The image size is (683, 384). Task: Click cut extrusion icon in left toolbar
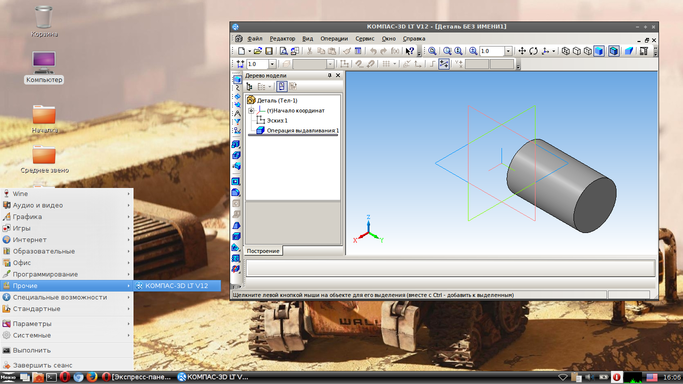pyautogui.click(x=237, y=155)
